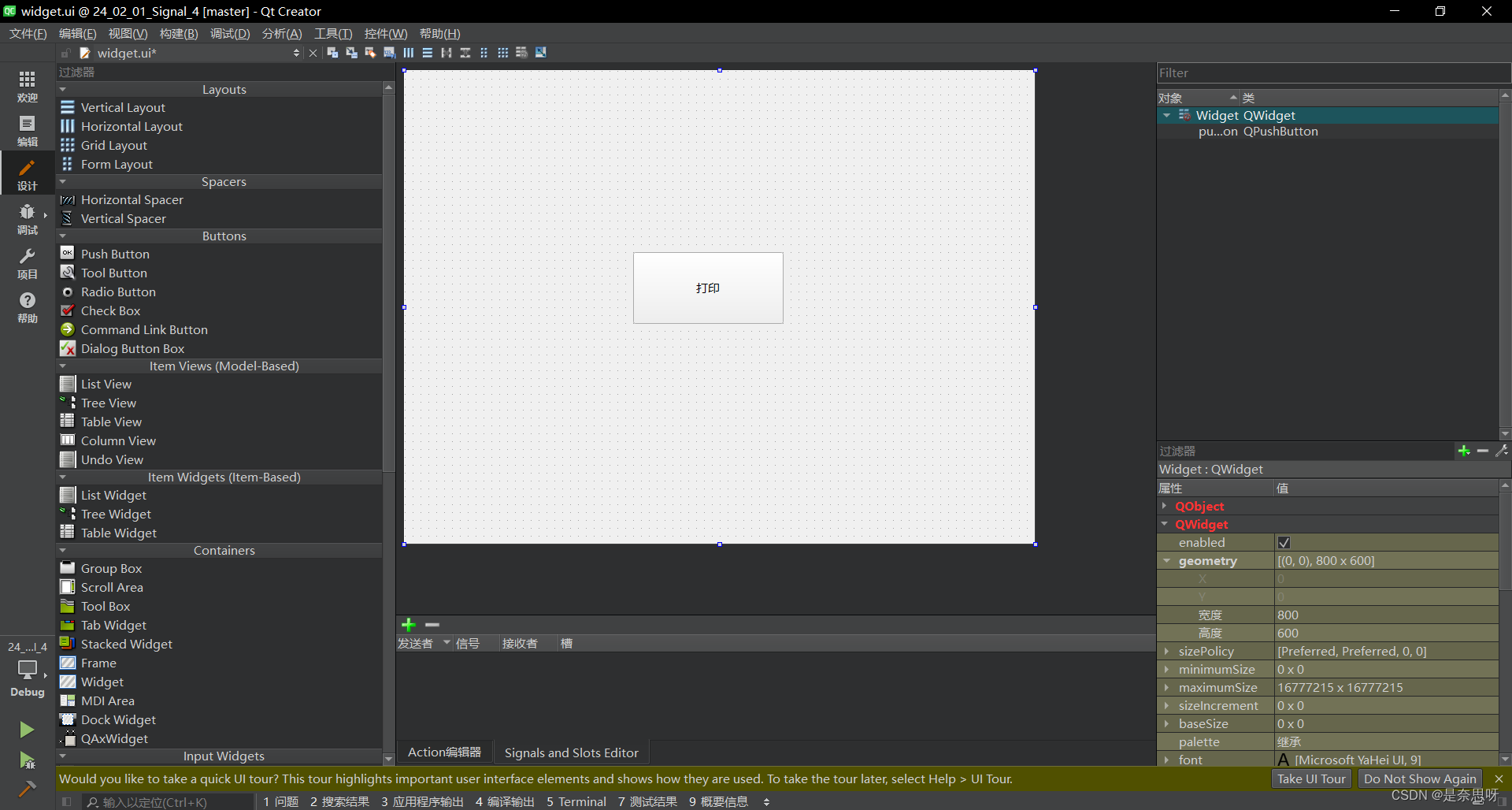Open the 调试 (Debug) mode in sidebar
Screen dimensions: 1512x810
pyautogui.click(x=27, y=219)
